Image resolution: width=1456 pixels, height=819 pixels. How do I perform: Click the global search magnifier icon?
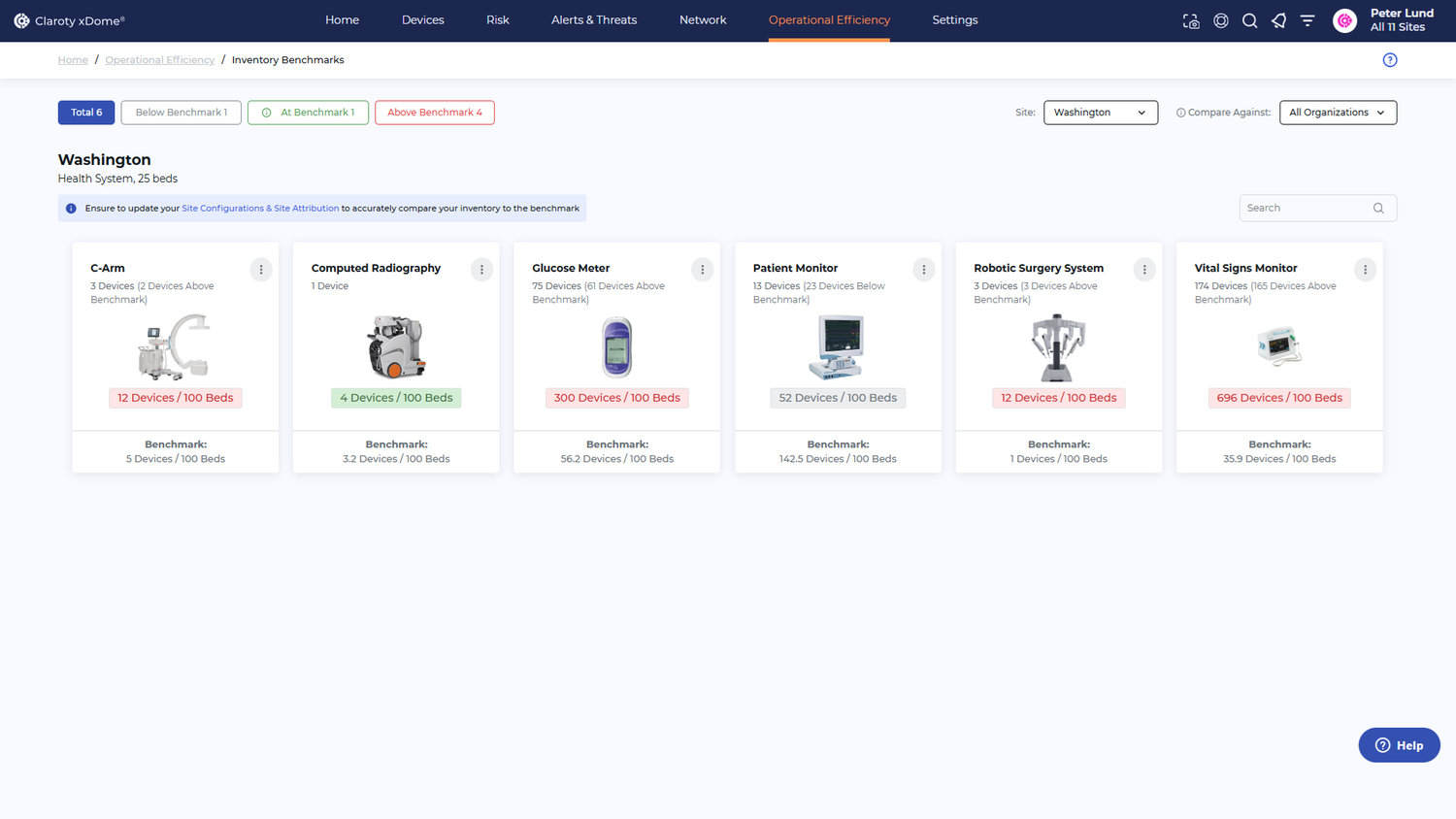tap(1250, 20)
